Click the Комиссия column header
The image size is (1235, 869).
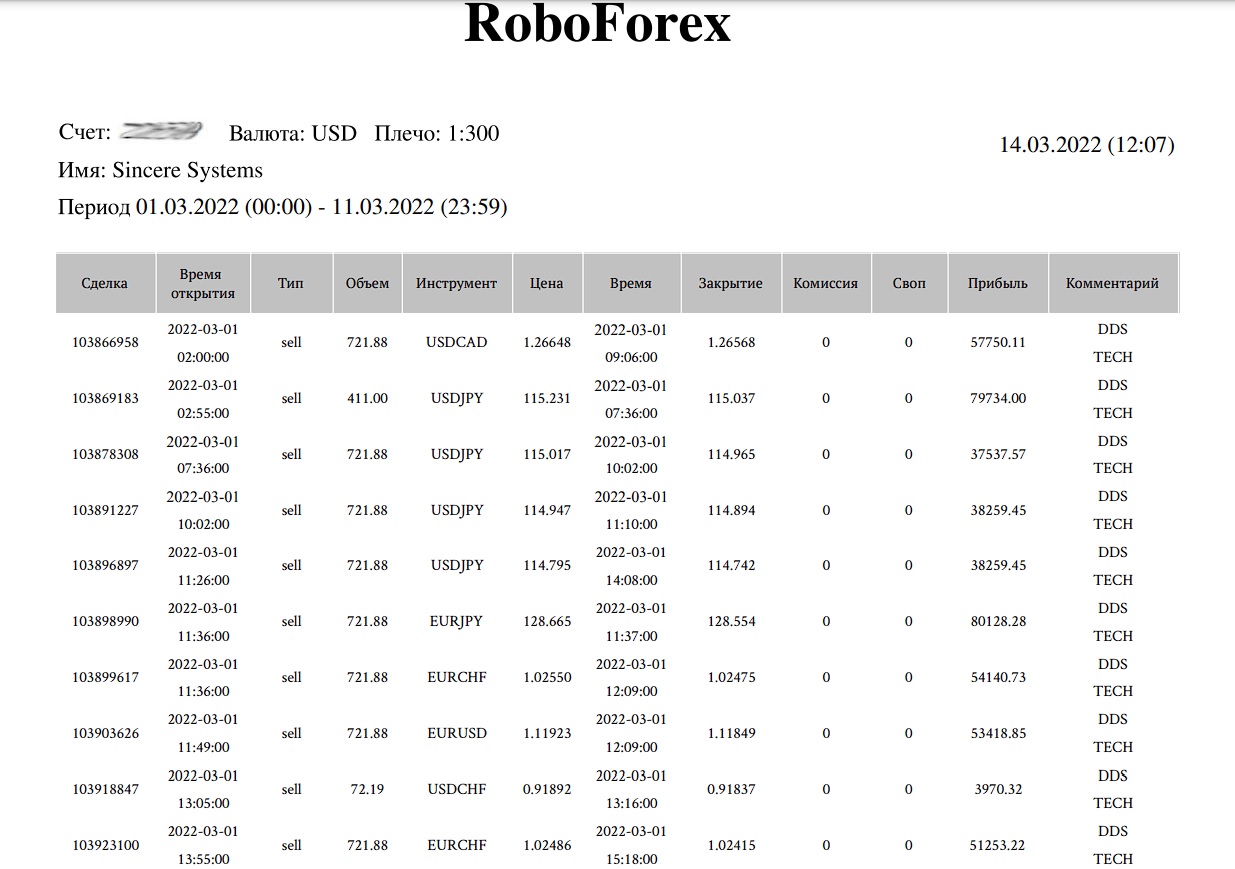pyautogui.click(x=825, y=283)
